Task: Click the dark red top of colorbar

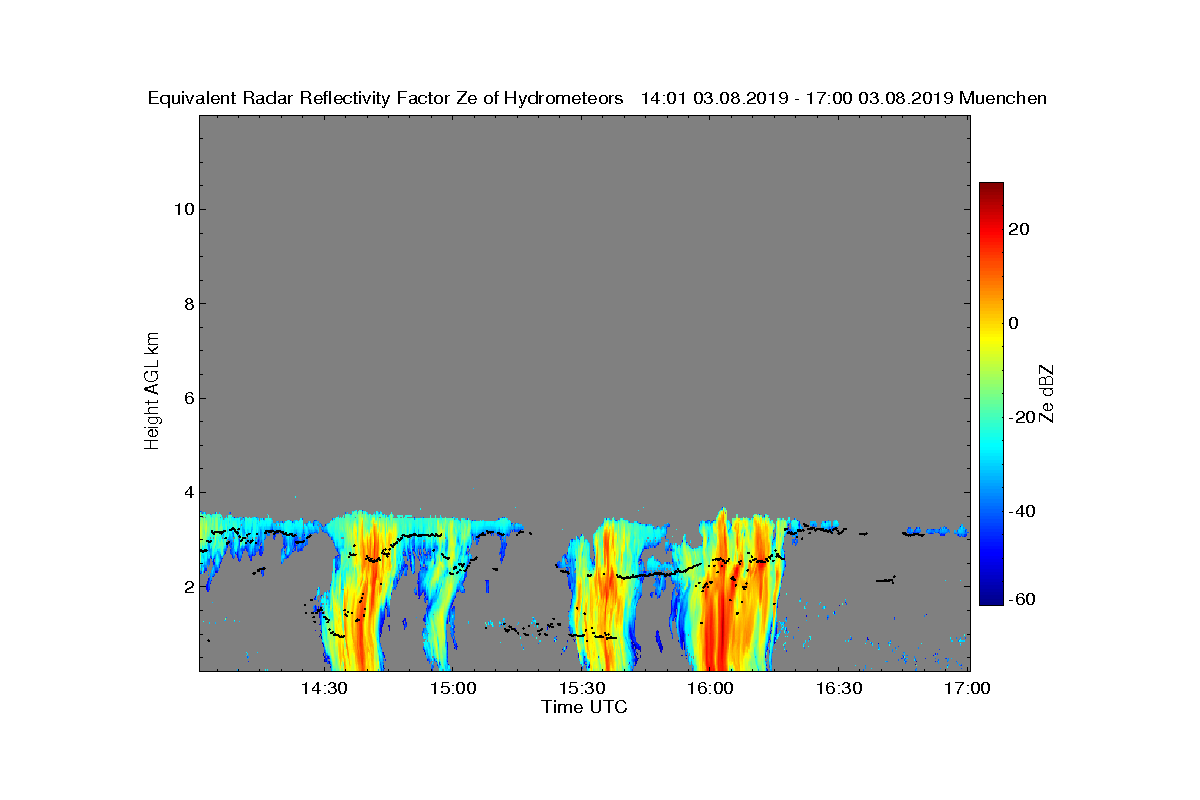Action: tap(991, 188)
